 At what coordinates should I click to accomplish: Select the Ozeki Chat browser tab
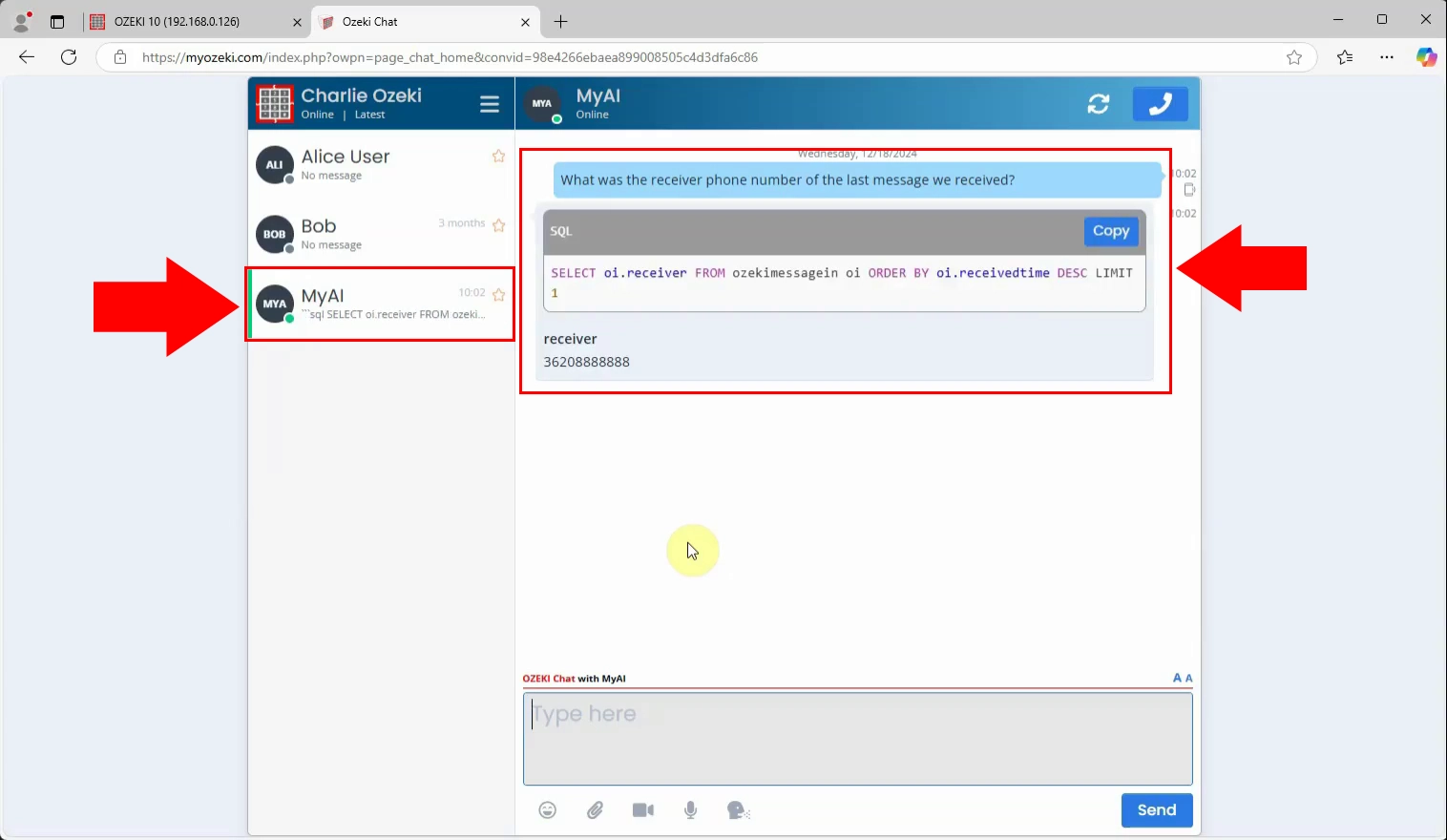tap(426, 21)
